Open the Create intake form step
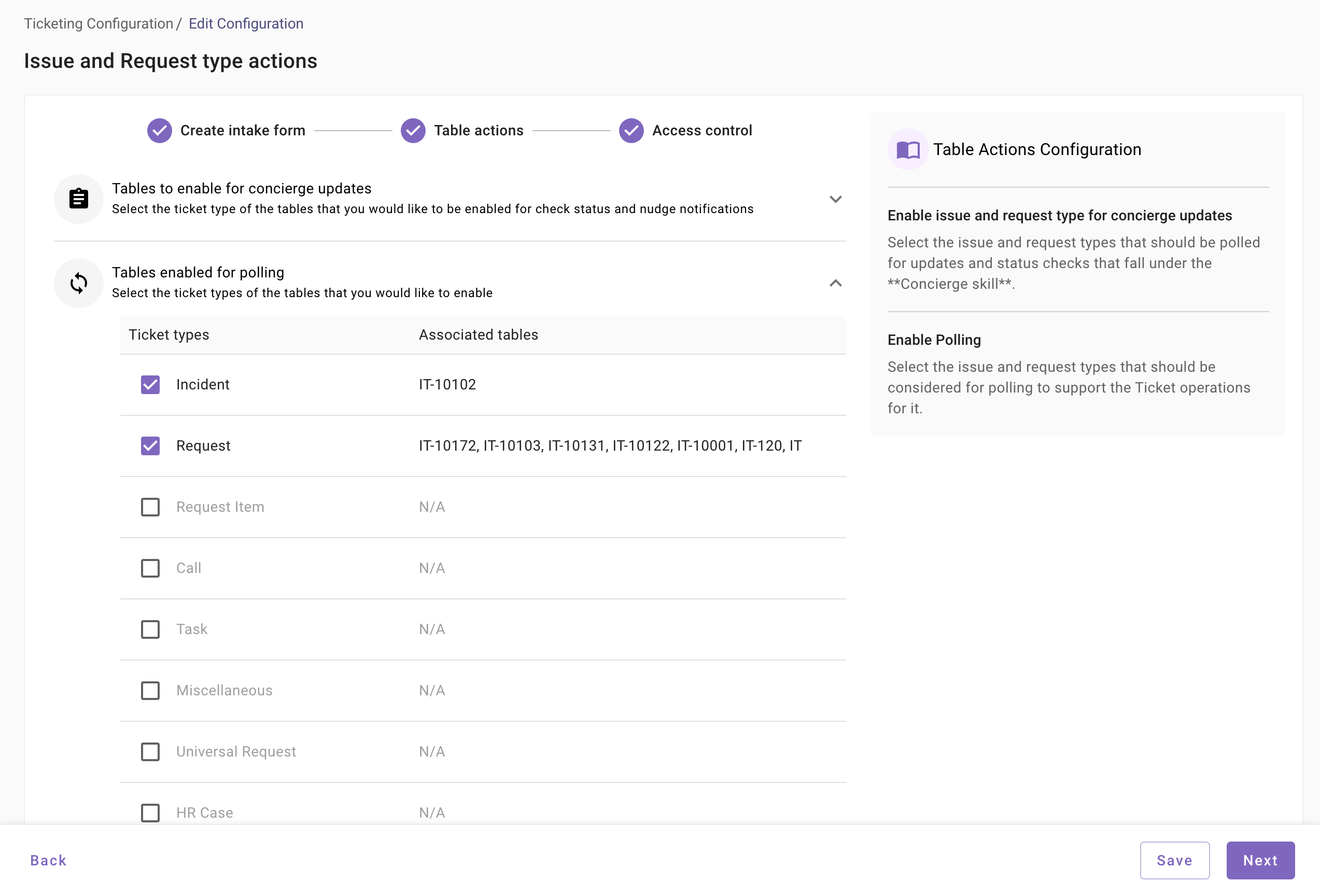Viewport: 1320px width, 896px height. coord(243,131)
